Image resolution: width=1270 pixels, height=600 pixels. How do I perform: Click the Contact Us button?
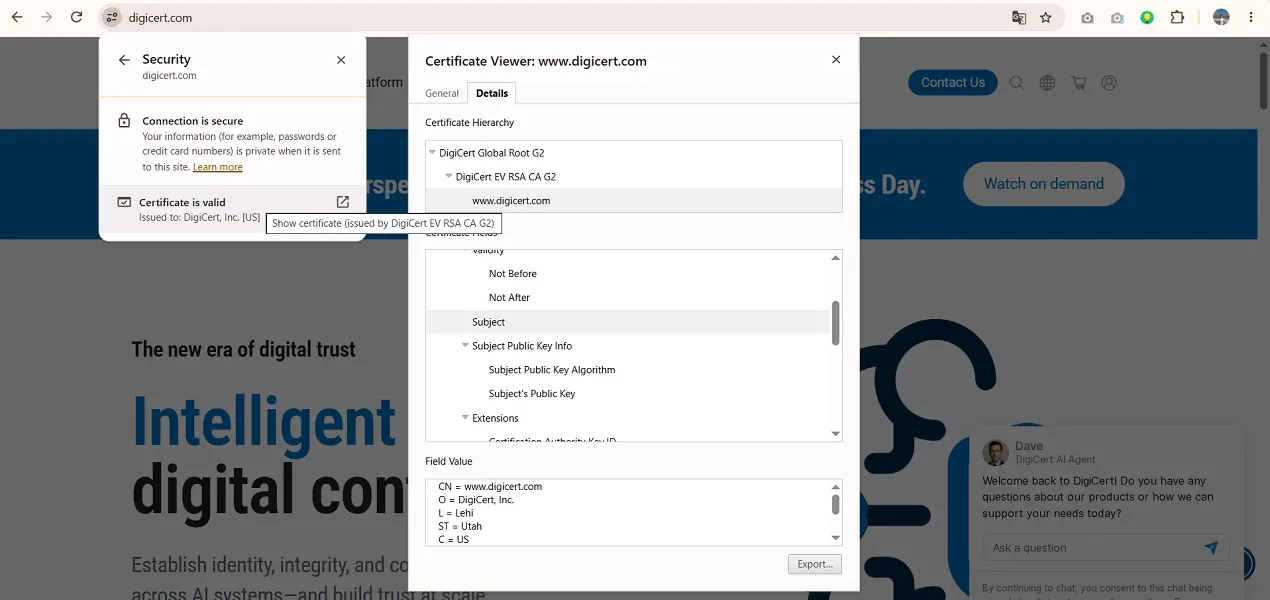[x=953, y=83]
